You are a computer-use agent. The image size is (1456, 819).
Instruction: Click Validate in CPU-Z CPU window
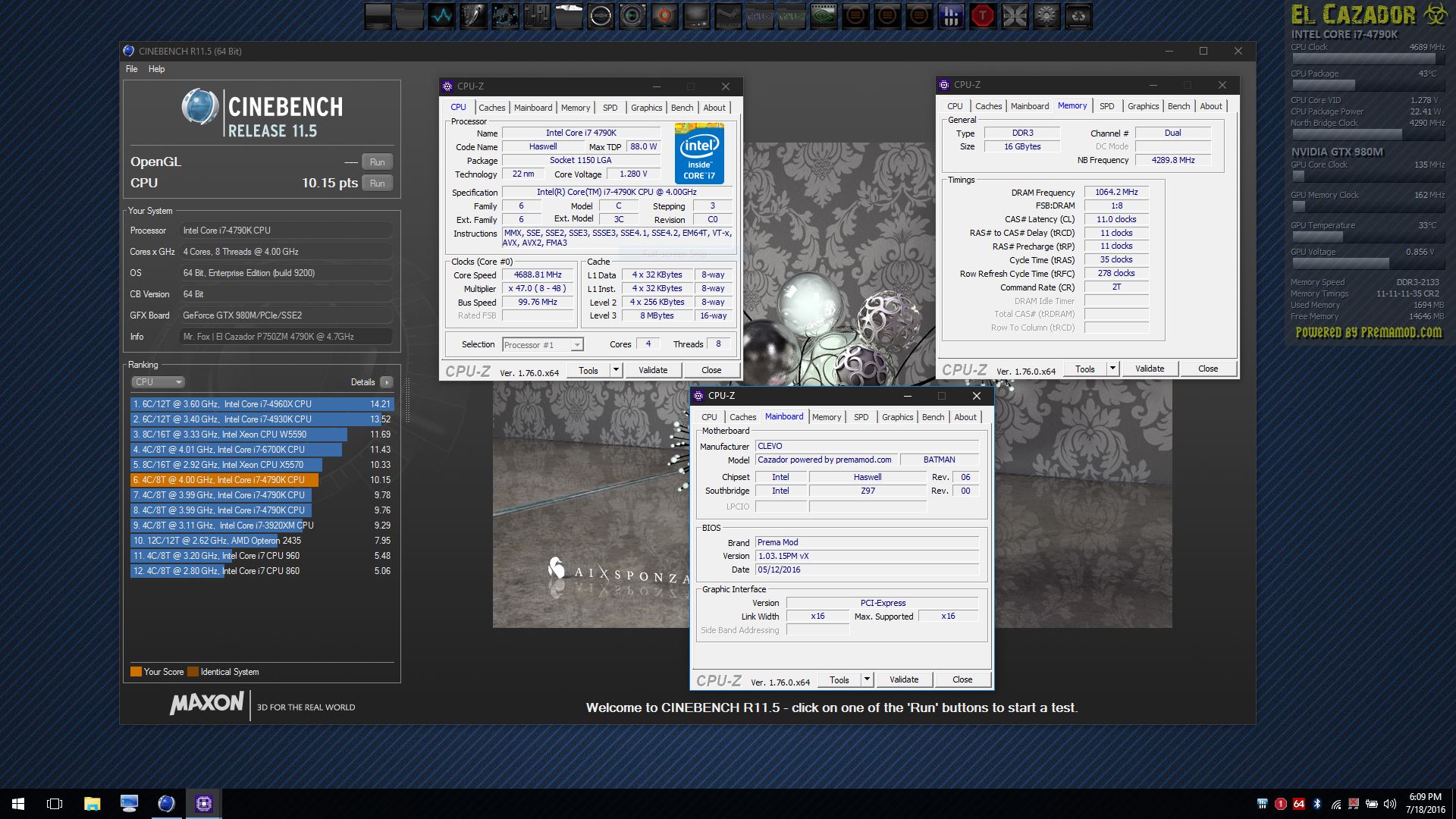653,370
